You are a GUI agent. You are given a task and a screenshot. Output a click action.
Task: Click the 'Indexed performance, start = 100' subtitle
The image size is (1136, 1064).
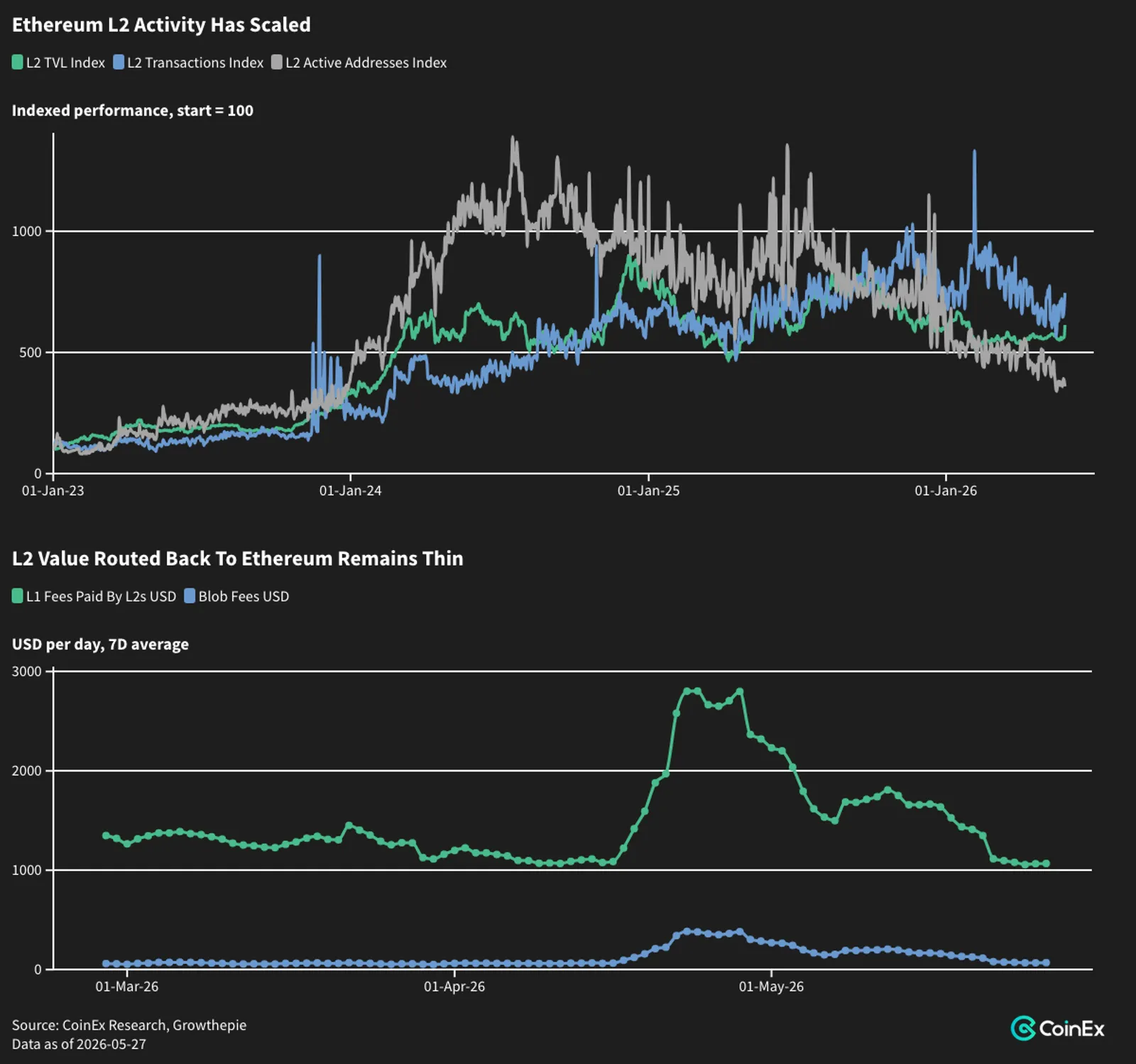click(x=133, y=111)
